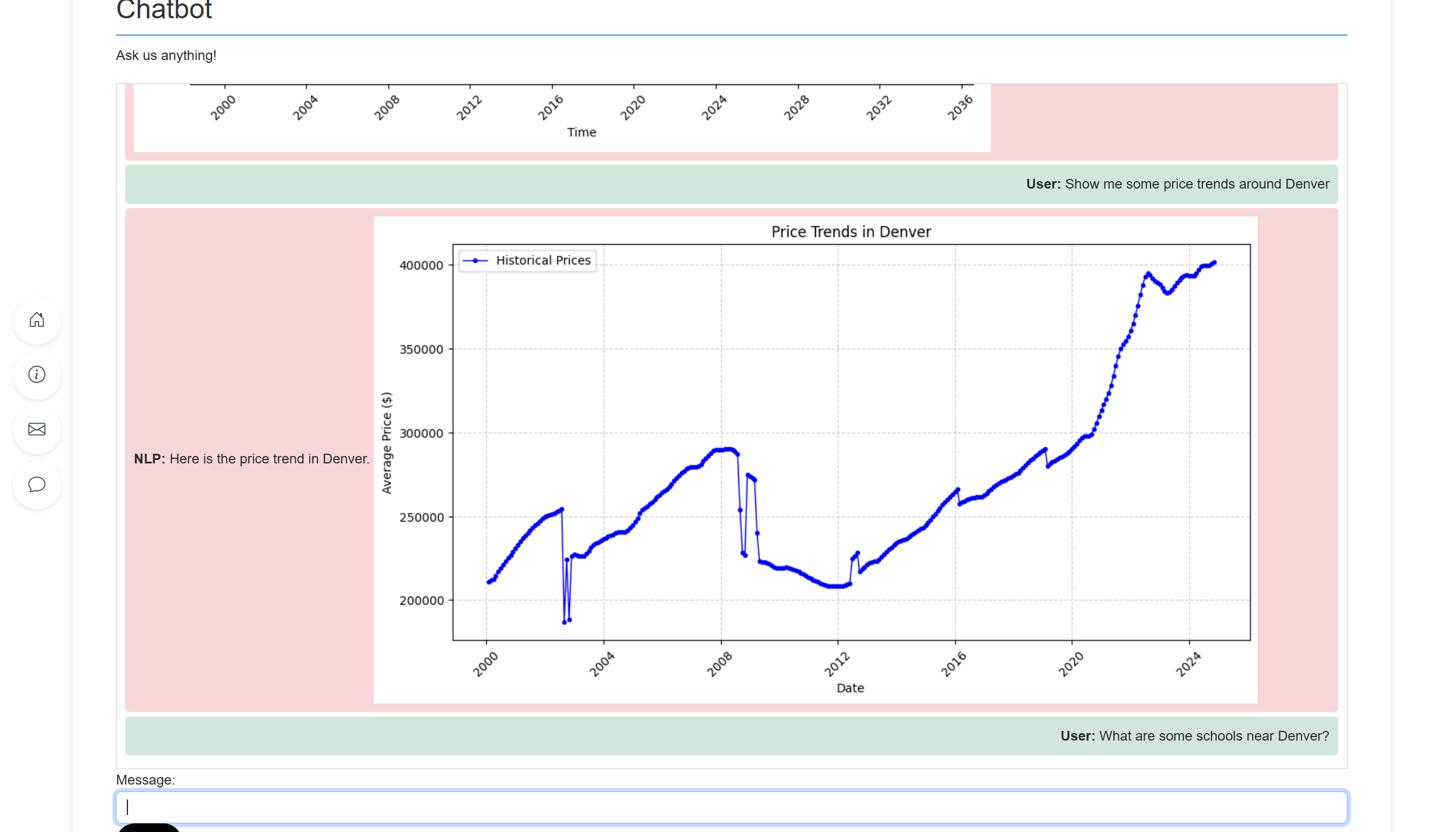Focus the Message input field

click(x=731, y=807)
